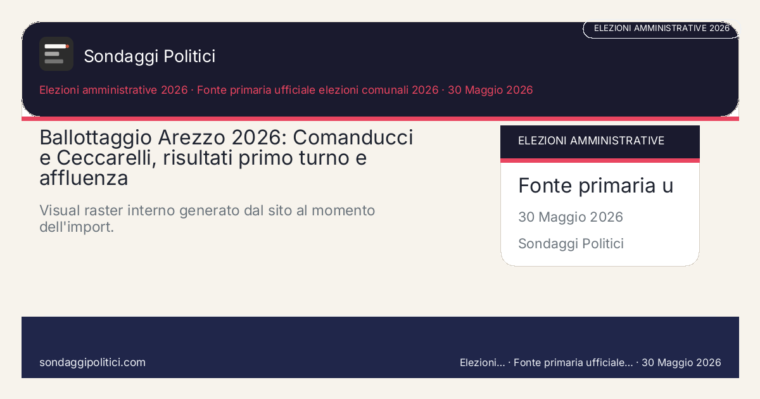Click Sondaggi Politici author in card
Viewport: 760px width, 399px height.
(571, 243)
